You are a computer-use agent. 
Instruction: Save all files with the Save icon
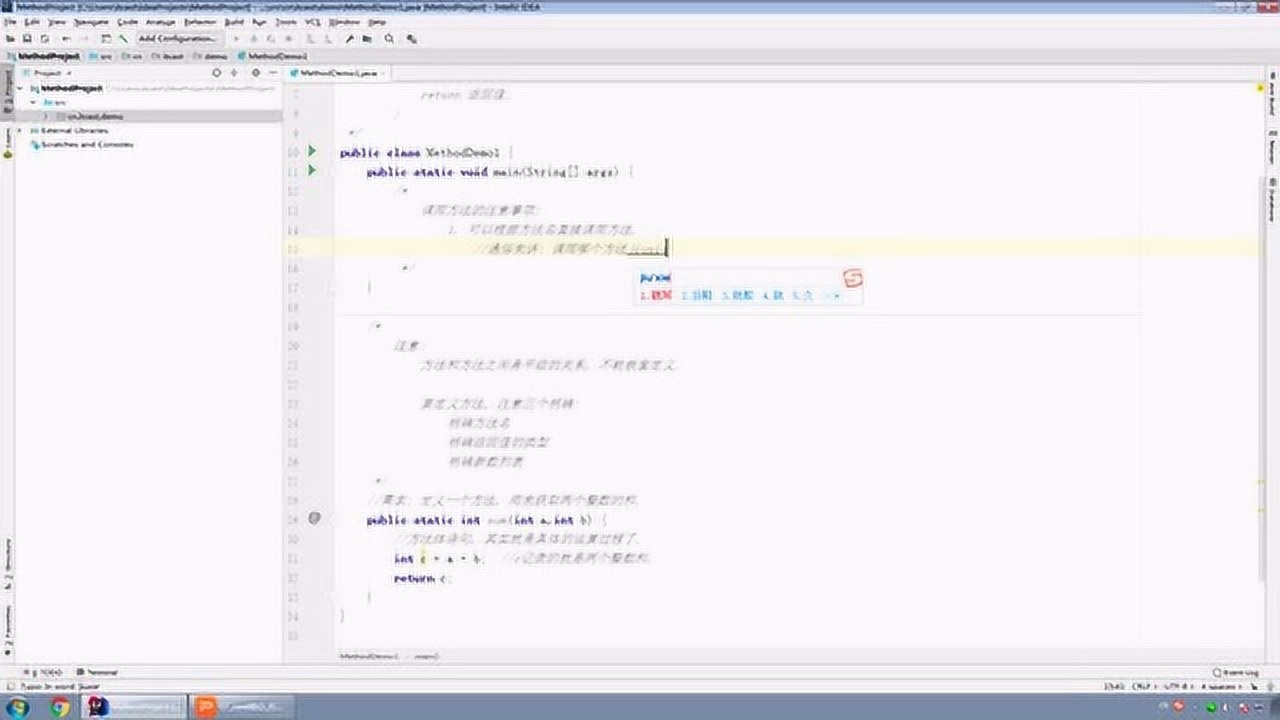pos(28,38)
